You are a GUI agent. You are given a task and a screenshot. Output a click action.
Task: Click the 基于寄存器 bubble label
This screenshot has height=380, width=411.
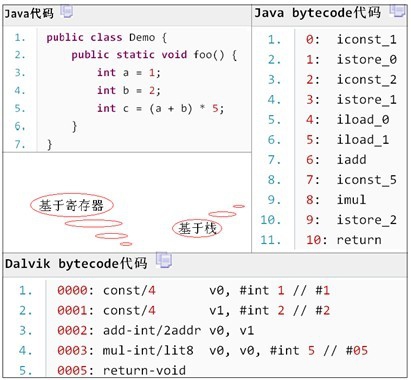71,205
